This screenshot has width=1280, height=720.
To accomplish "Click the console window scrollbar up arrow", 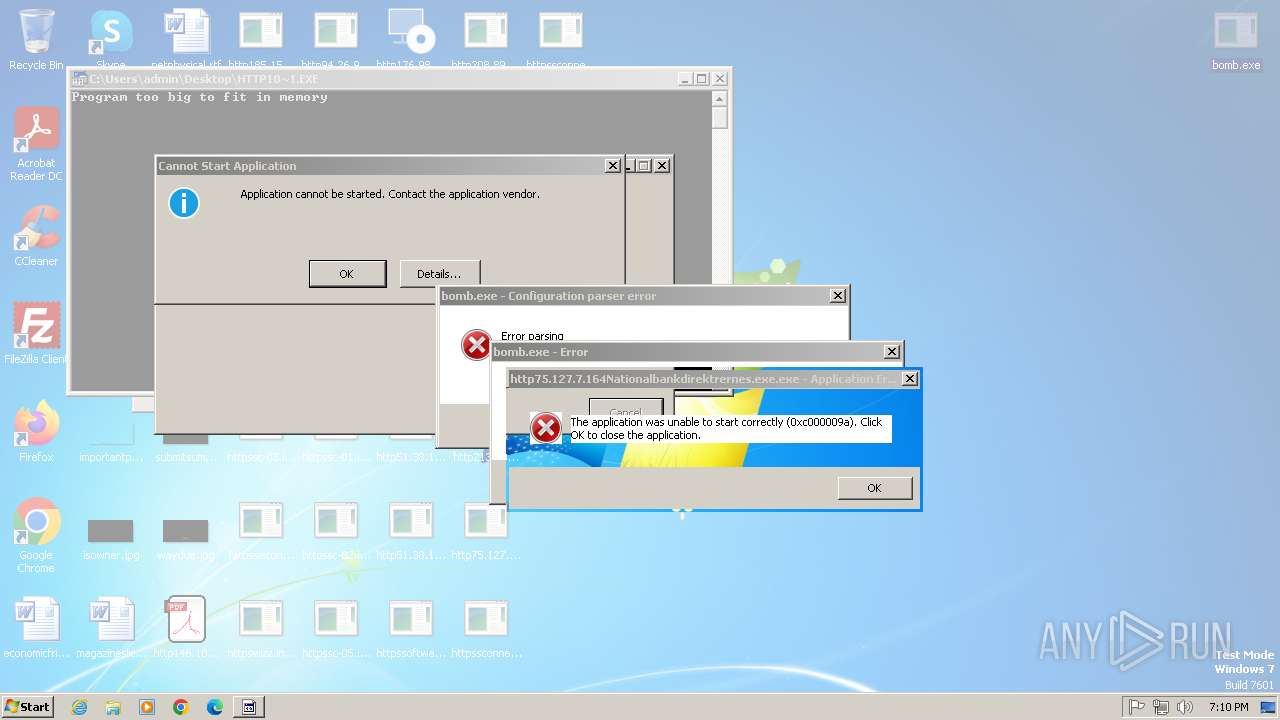I will [x=719, y=99].
